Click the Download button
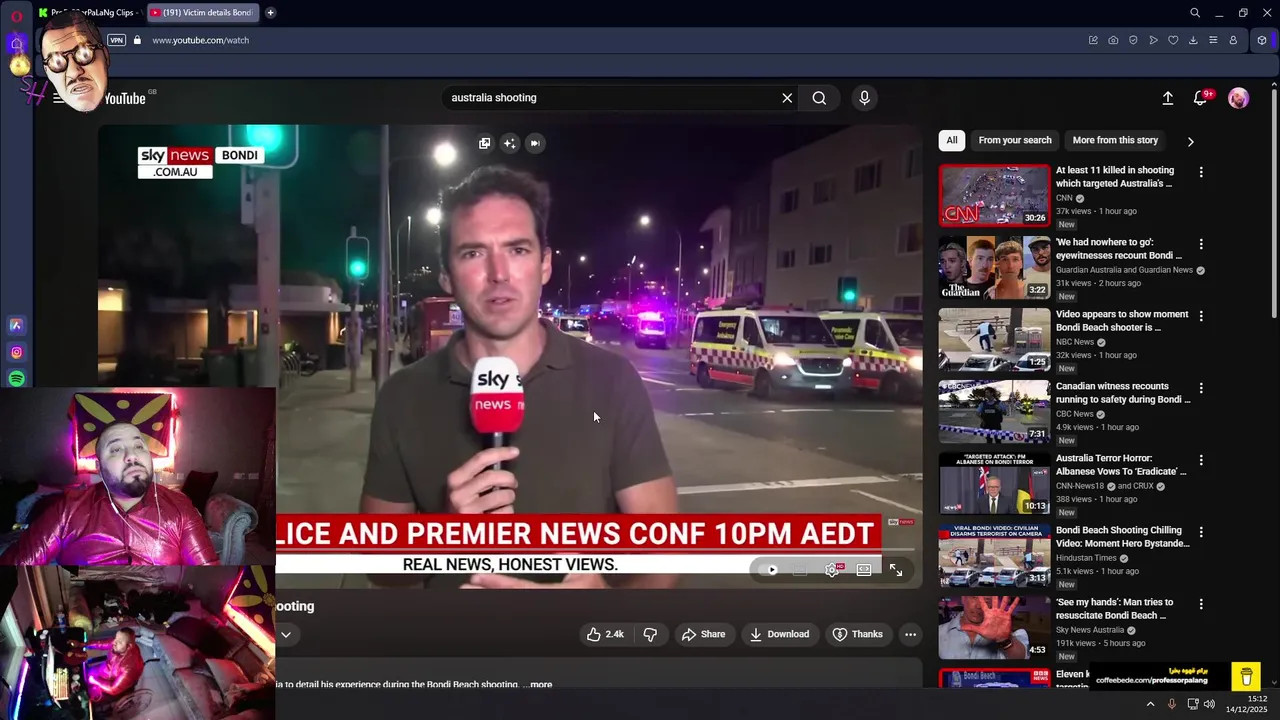Viewport: 1280px width, 720px height. pyautogui.click(x=779, y=634)
